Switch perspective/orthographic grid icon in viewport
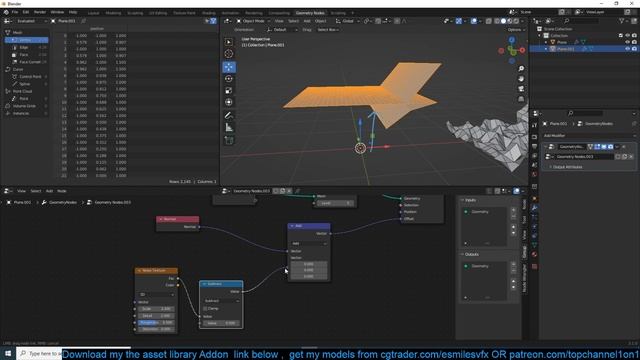The height and width of the screenshot is (360, 640). [x=521, y=99]
